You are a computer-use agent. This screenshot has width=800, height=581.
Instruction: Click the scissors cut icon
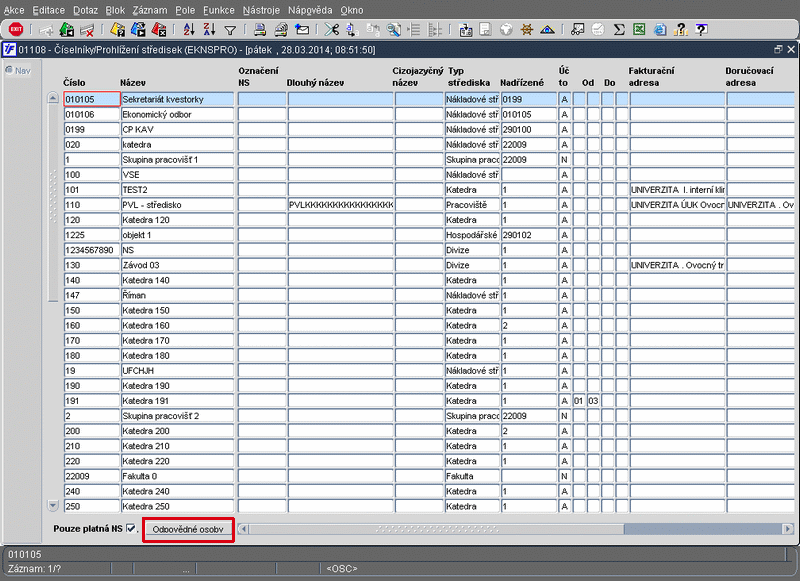[x=332, y=30]
